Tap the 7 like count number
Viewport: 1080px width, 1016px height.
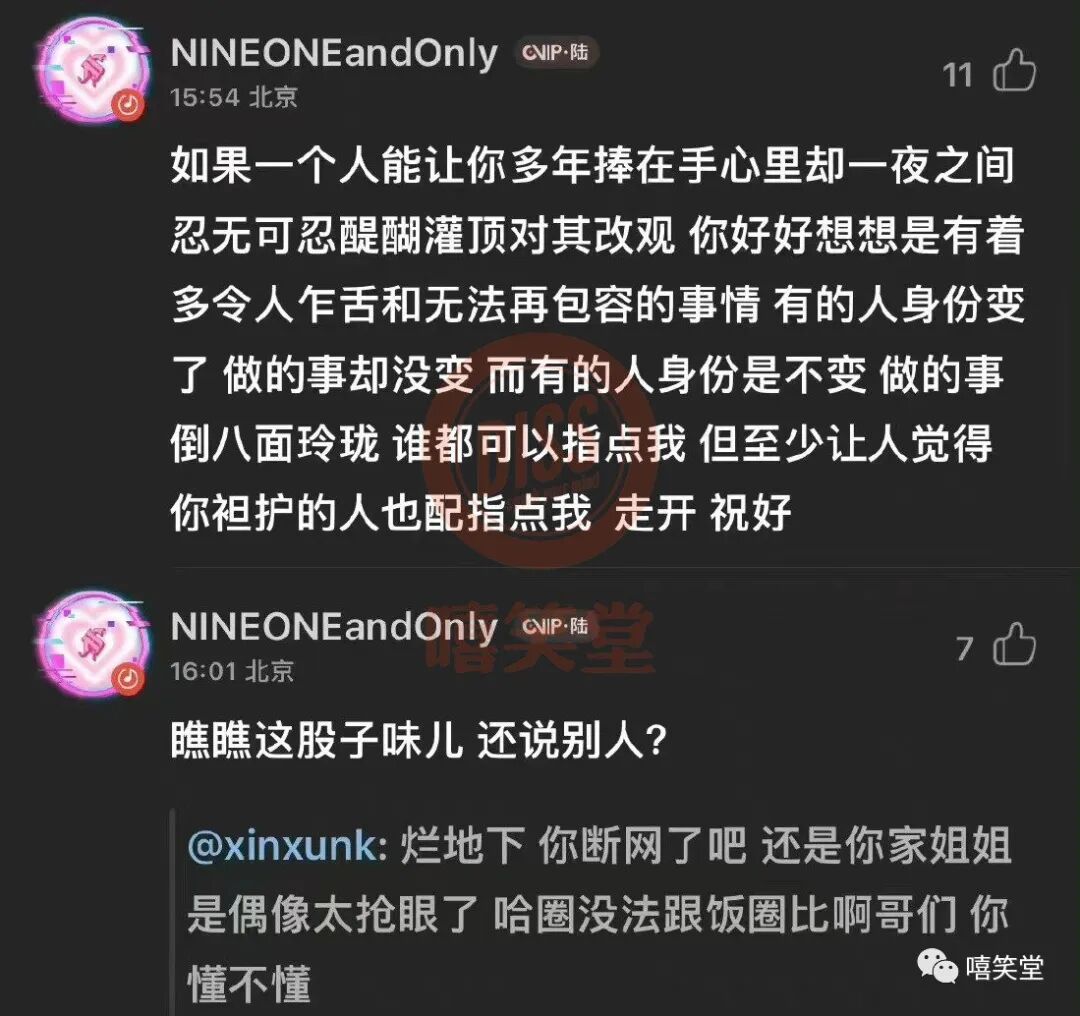964,648
